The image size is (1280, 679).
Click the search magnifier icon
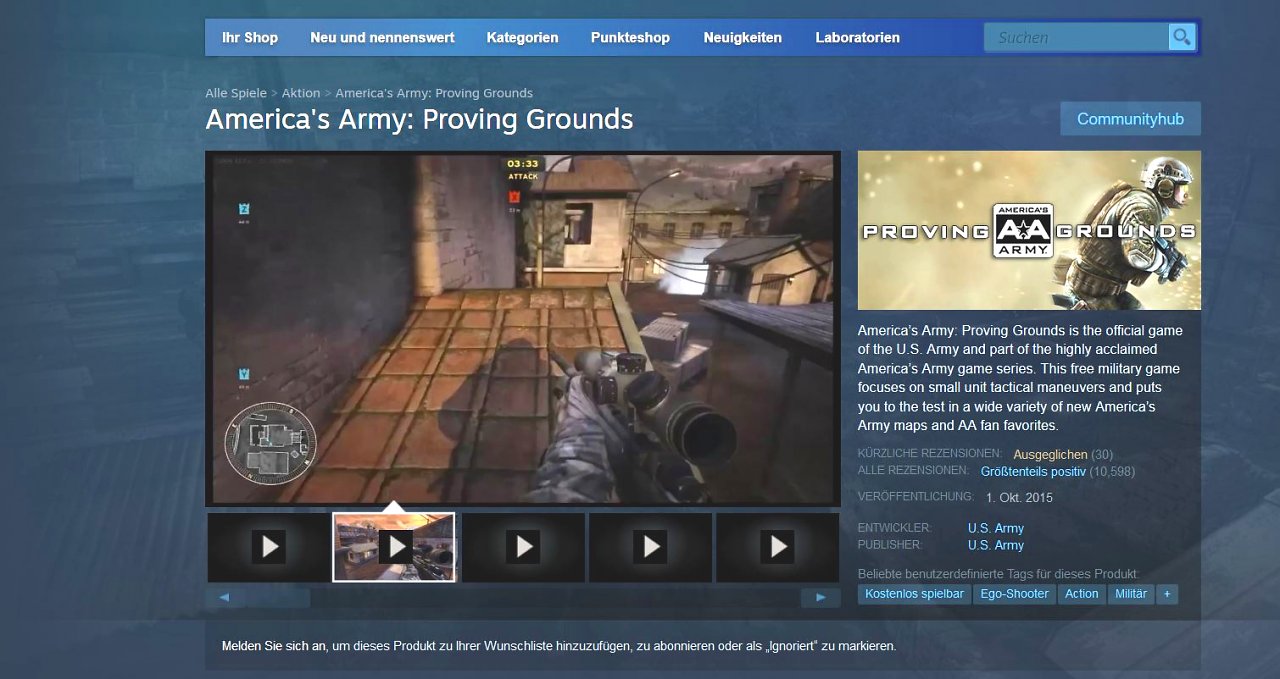pos(1182,37)
